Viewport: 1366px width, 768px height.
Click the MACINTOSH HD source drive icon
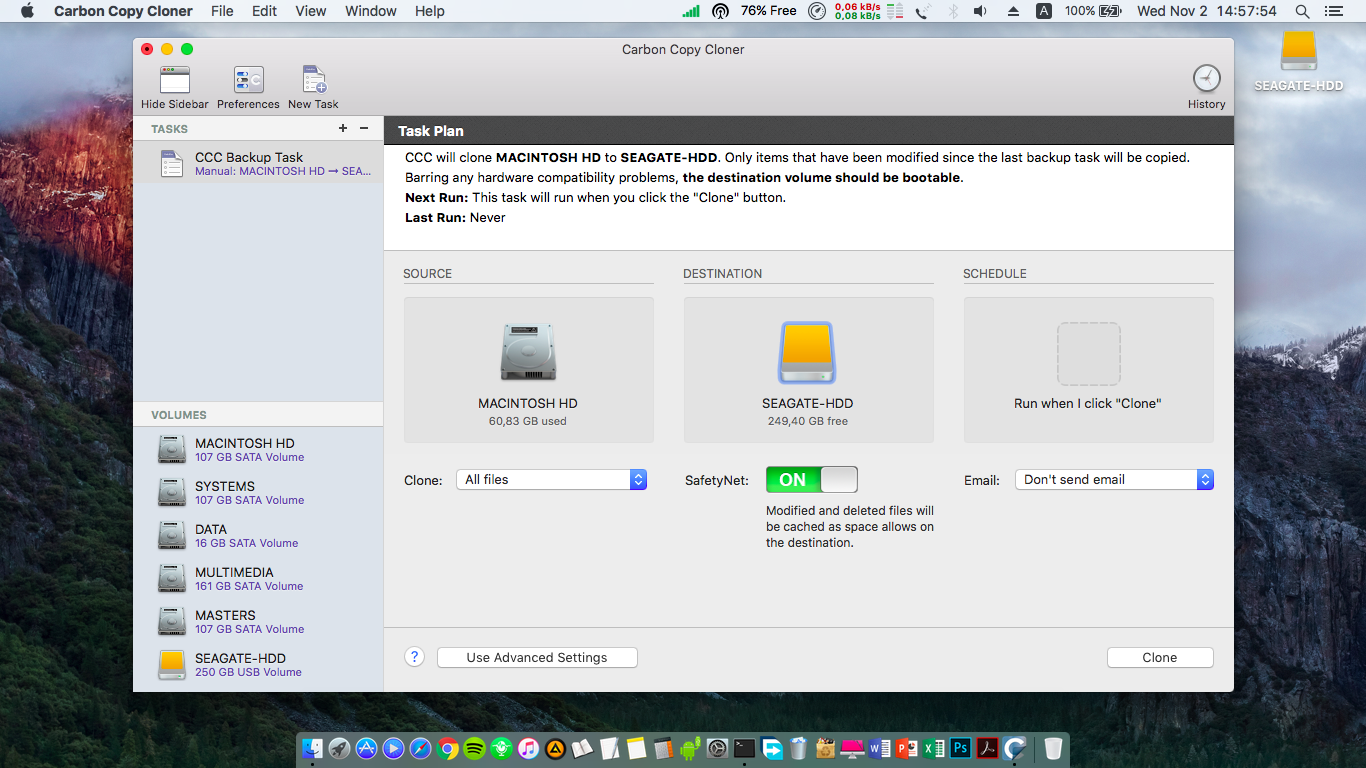(528, 352)
